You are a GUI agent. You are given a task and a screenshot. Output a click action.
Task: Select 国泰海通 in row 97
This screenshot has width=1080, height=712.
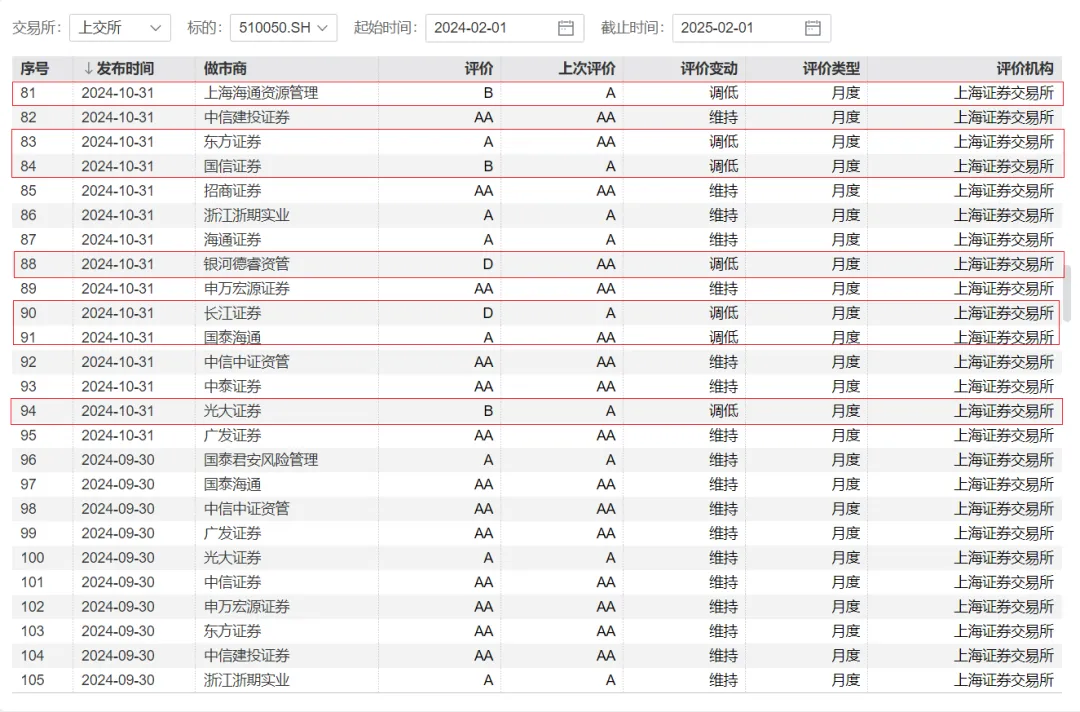coord(232,484)
